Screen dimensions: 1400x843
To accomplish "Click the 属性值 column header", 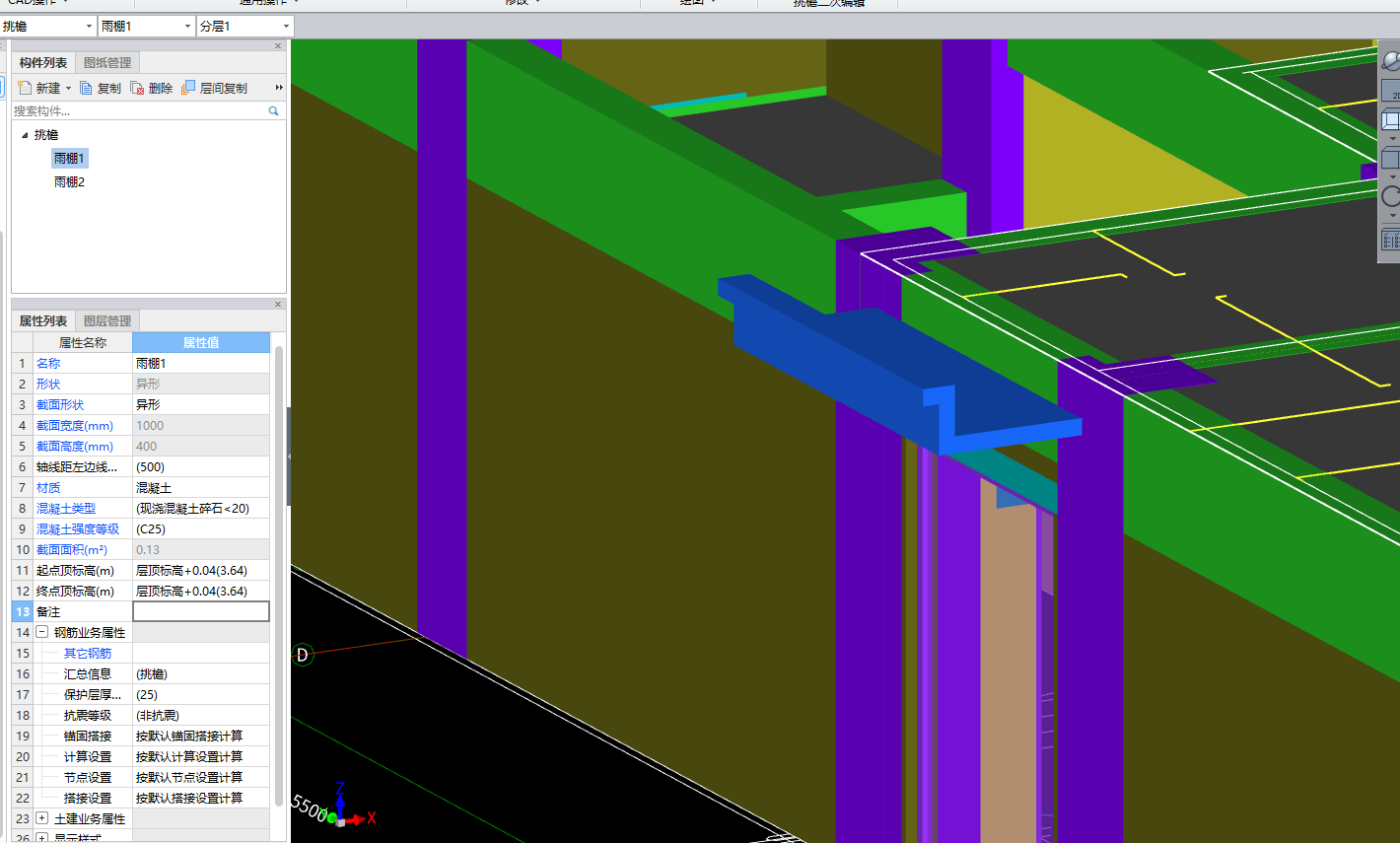I will (201, 343).
